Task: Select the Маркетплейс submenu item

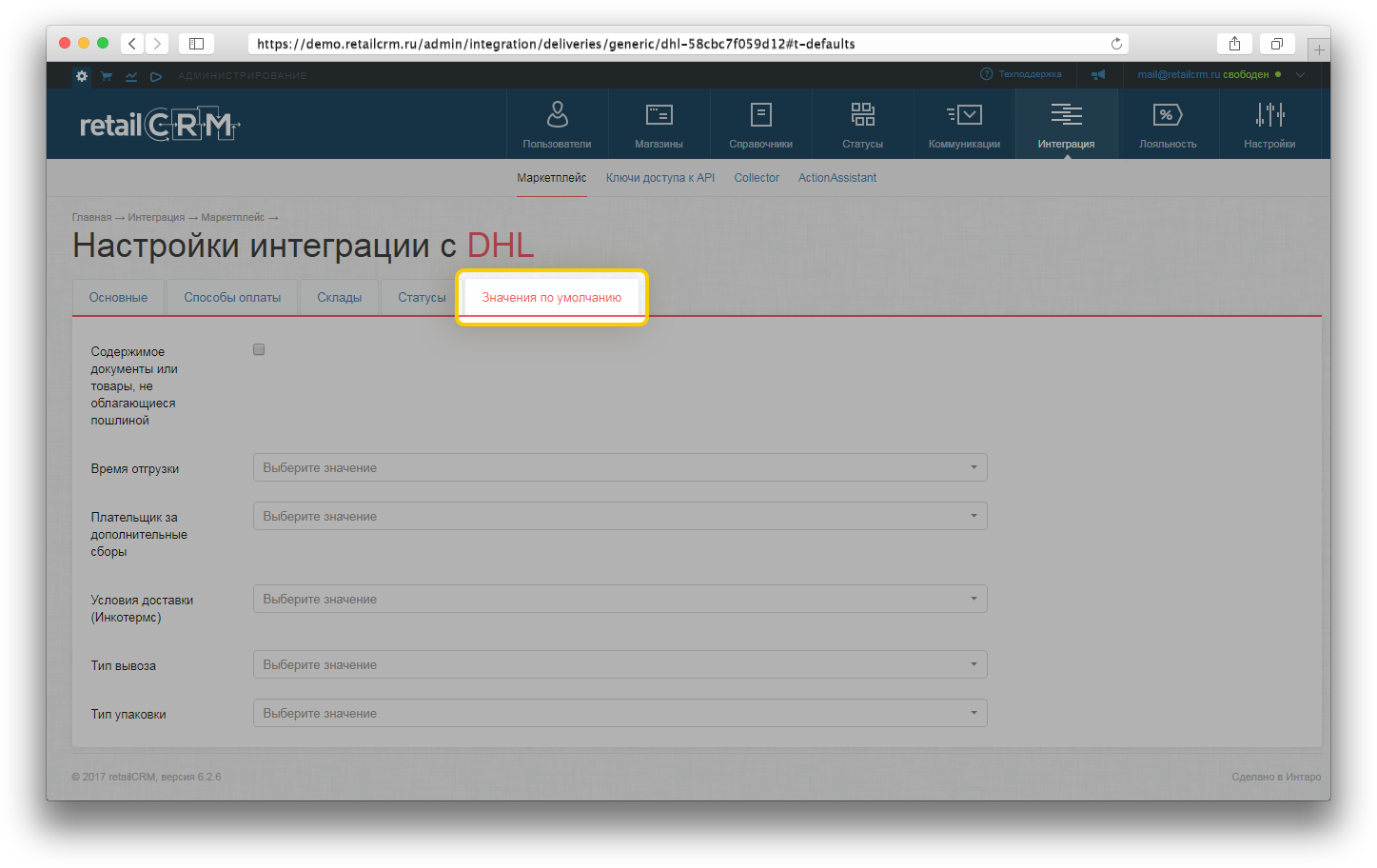Action: coord(551,178)
